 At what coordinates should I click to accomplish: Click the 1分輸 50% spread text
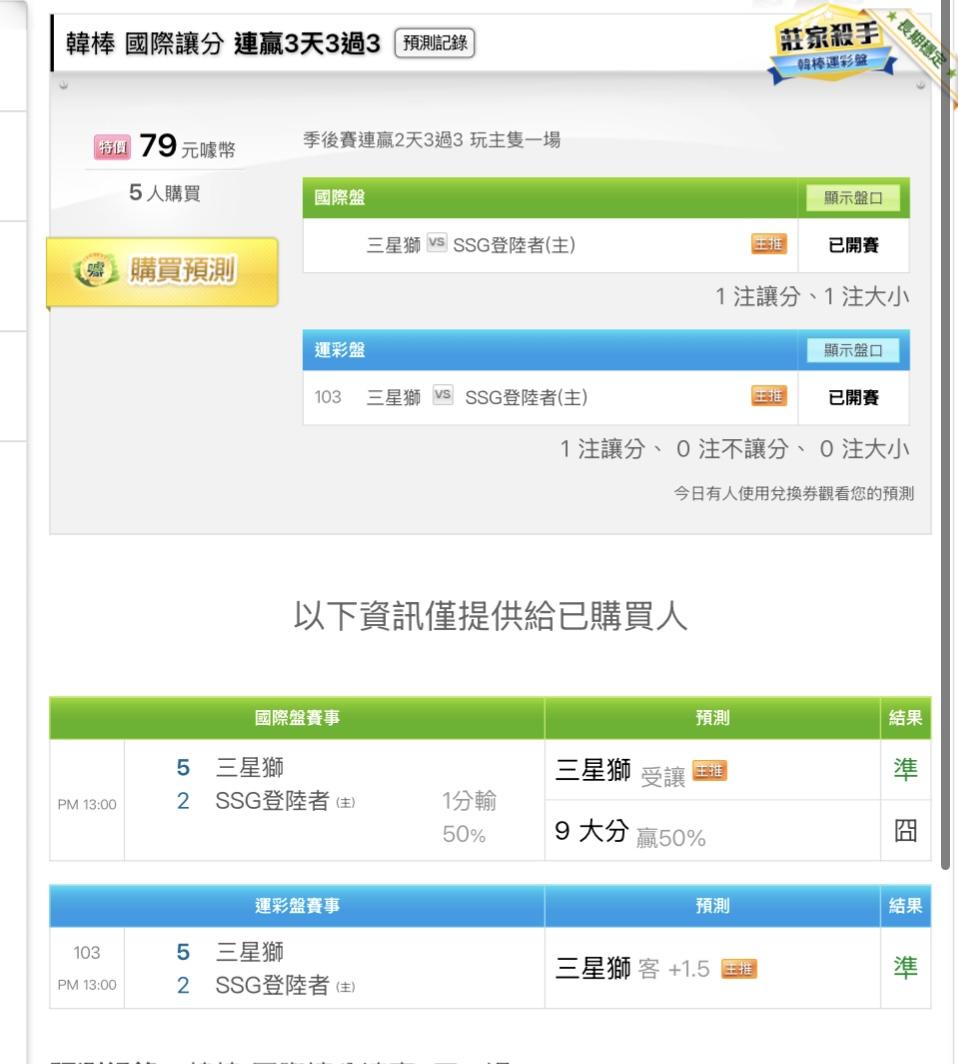pos(469,817)
